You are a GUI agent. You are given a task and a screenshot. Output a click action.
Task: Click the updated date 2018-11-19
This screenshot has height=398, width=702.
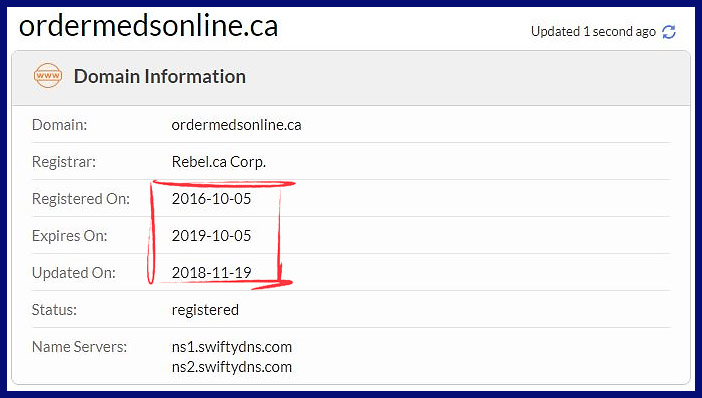(x=211, y=273)
